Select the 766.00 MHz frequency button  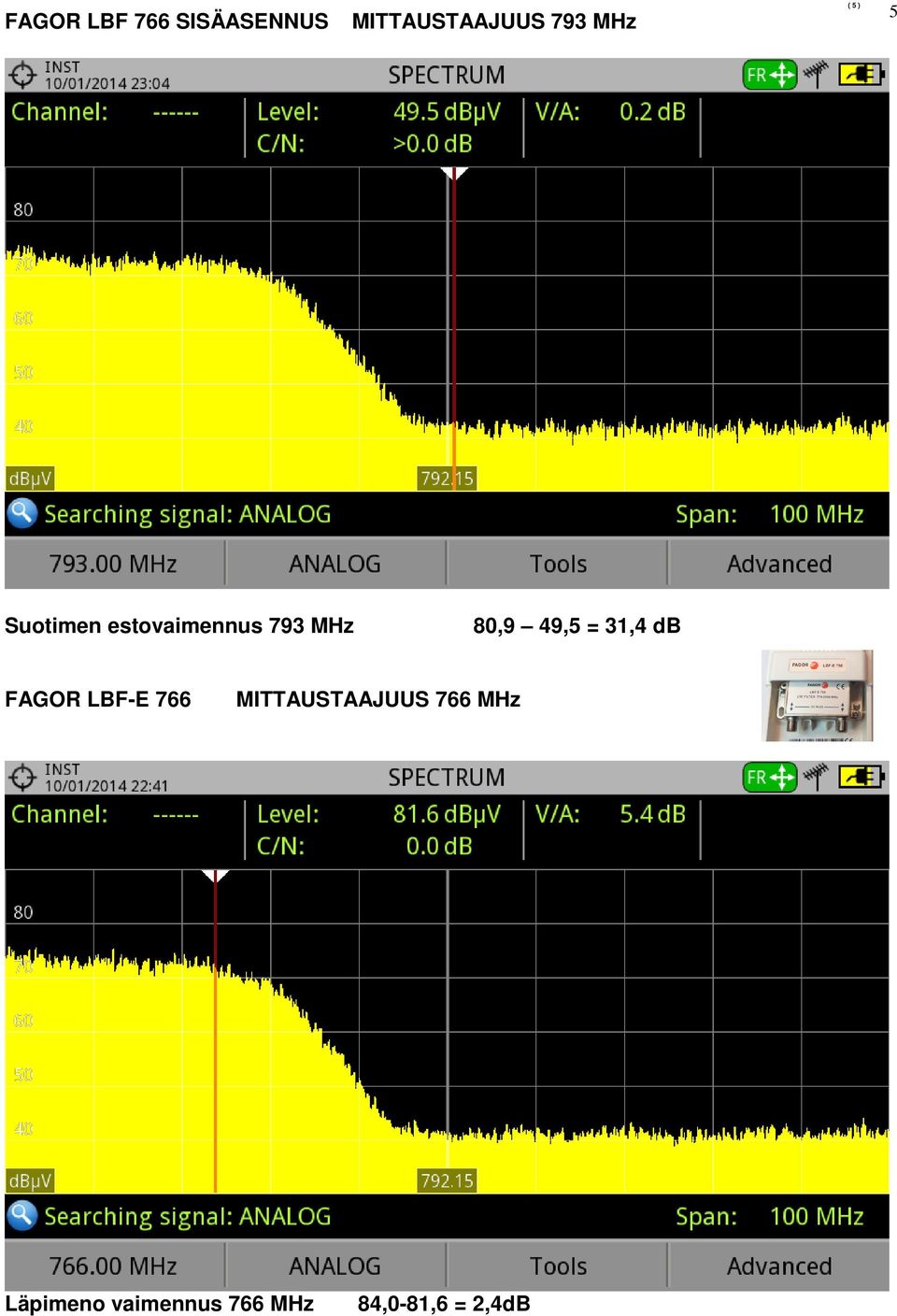[x=114, y=1266]
